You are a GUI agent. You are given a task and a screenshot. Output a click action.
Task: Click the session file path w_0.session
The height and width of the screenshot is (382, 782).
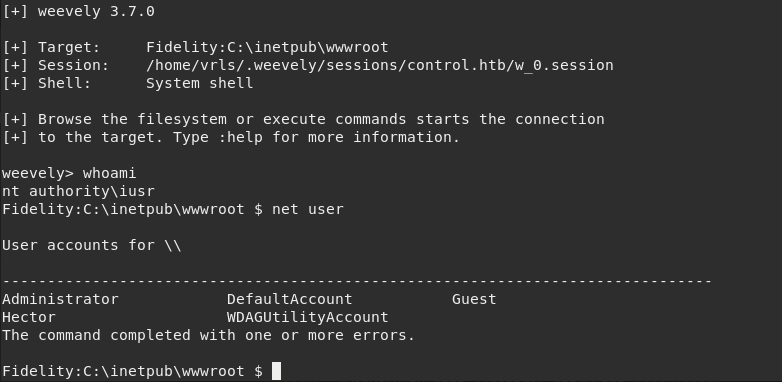[x=380, y=65]
